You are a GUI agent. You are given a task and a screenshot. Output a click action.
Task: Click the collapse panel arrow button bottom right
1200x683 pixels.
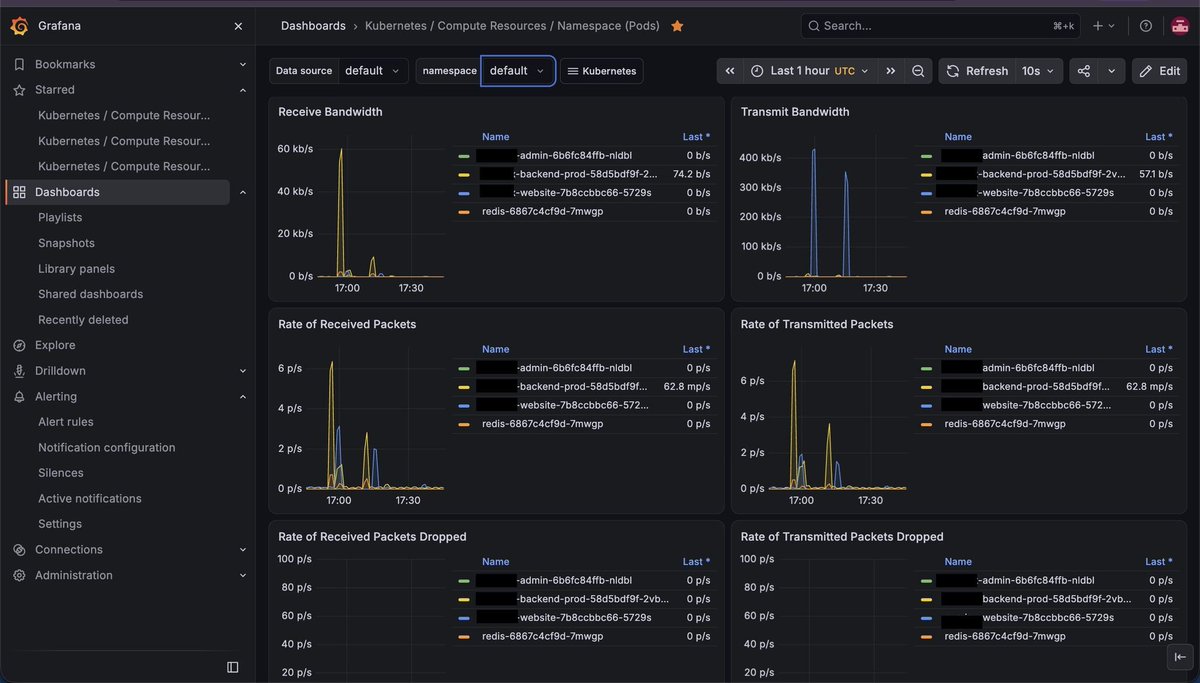point(1180,657)
